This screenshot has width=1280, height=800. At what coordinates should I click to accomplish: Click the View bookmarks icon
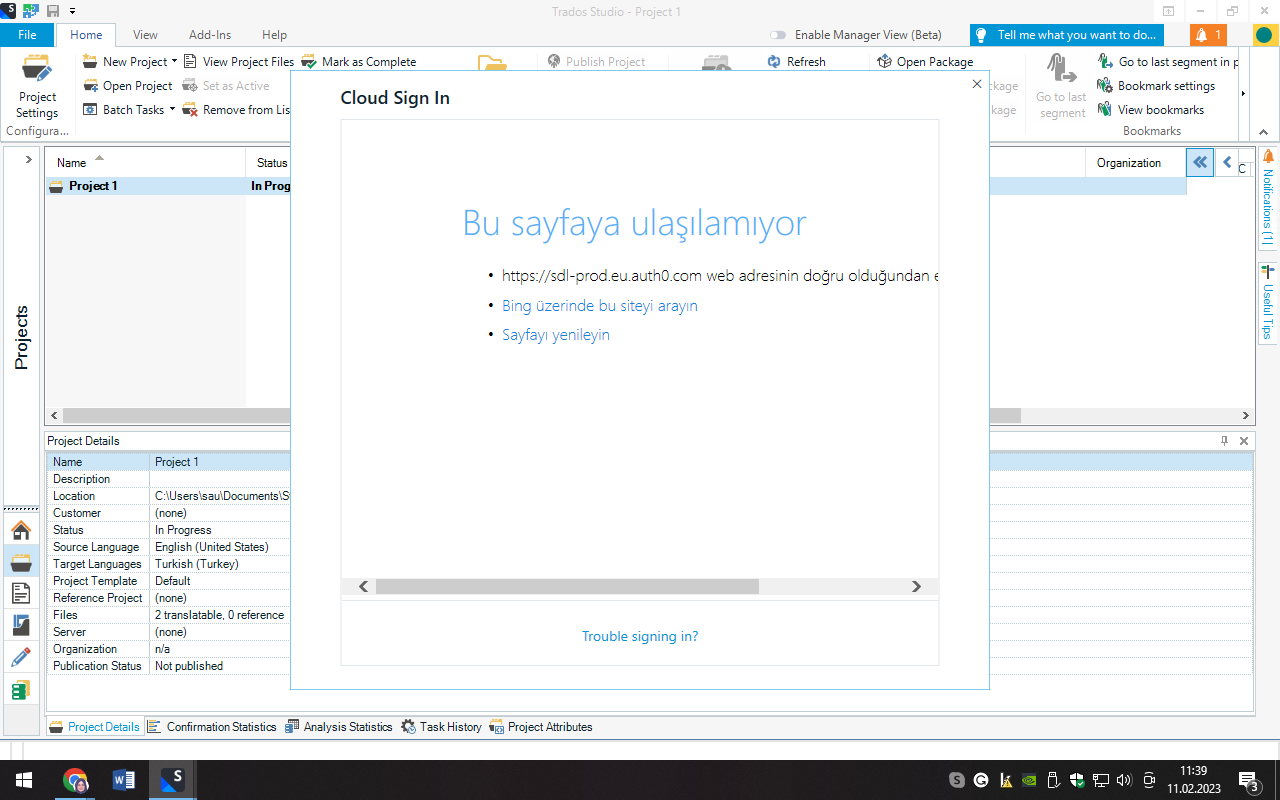[x=1105, y=110]
